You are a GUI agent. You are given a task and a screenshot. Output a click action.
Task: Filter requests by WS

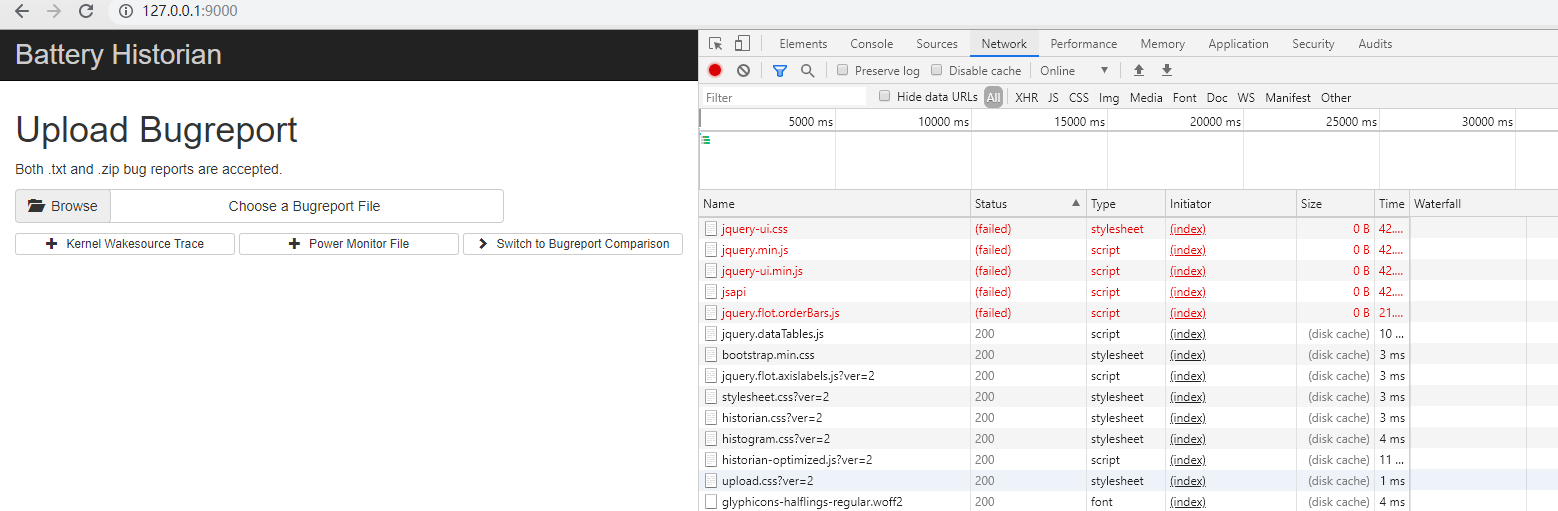(1246, 98)
